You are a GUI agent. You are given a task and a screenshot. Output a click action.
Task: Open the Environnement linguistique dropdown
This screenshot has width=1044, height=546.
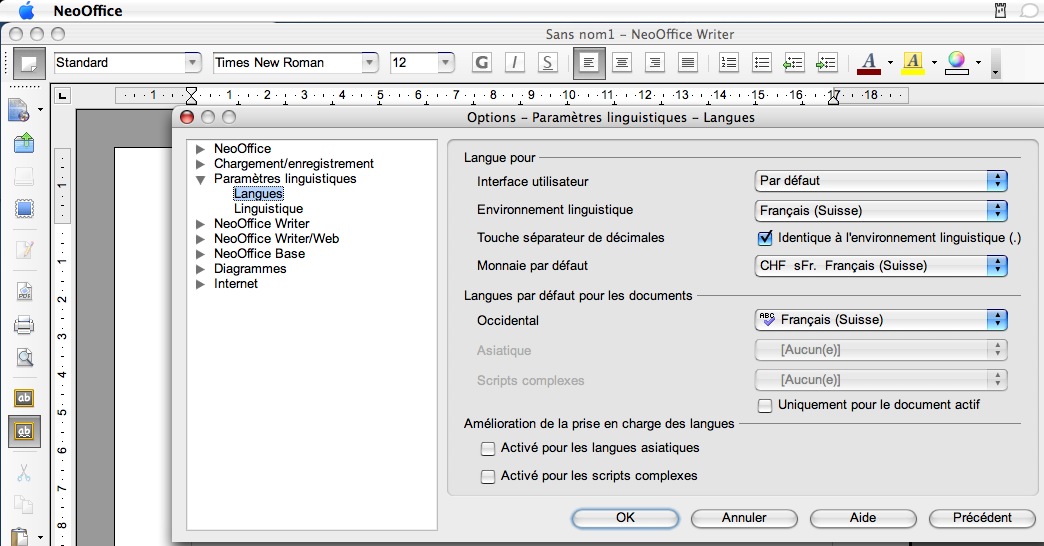click(881, 210)
